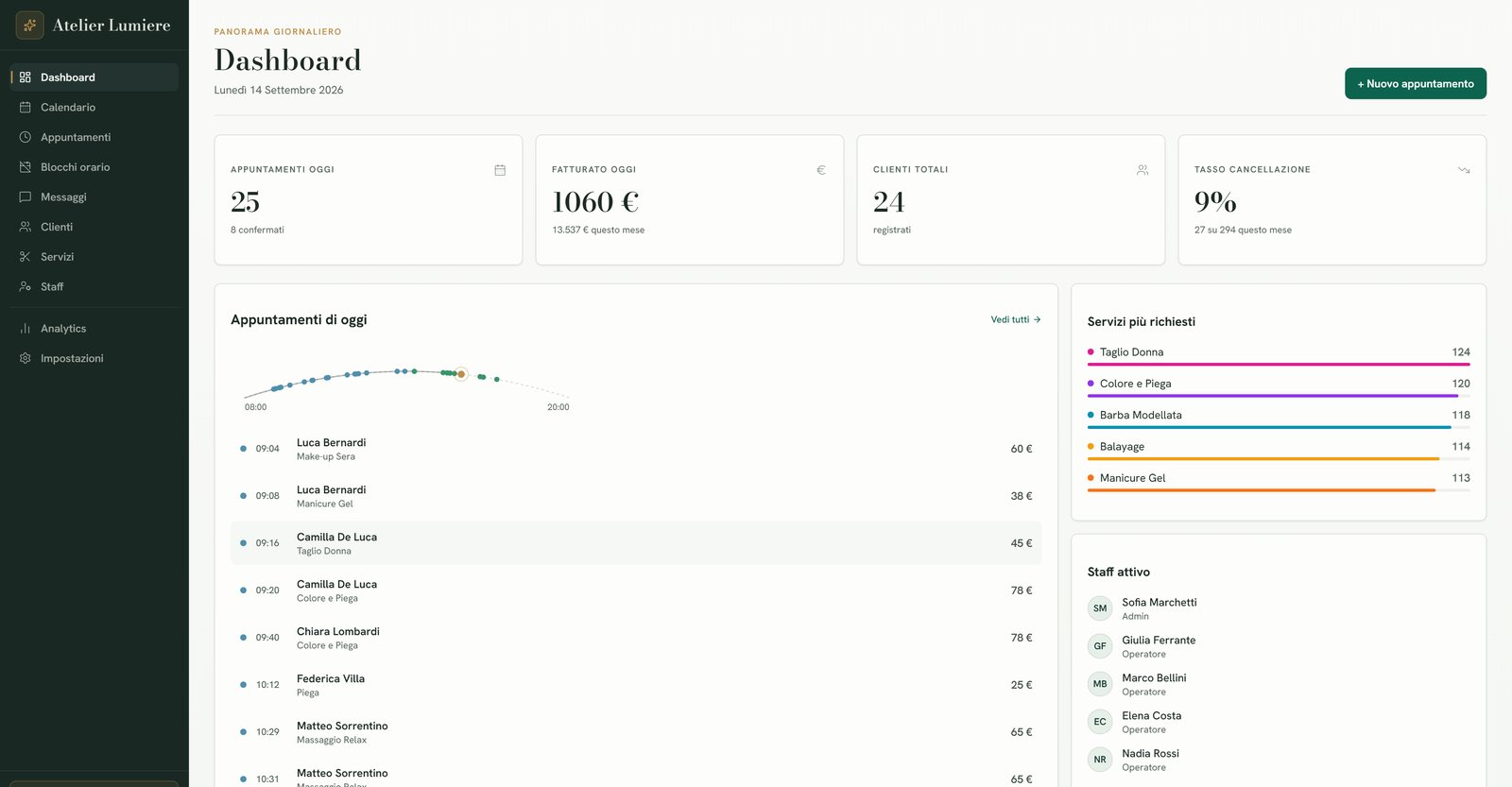This screenshot has width=1512, height=787.
Task: Click users icon in Clienti Totali card
Action: [x=1143, y=170]
